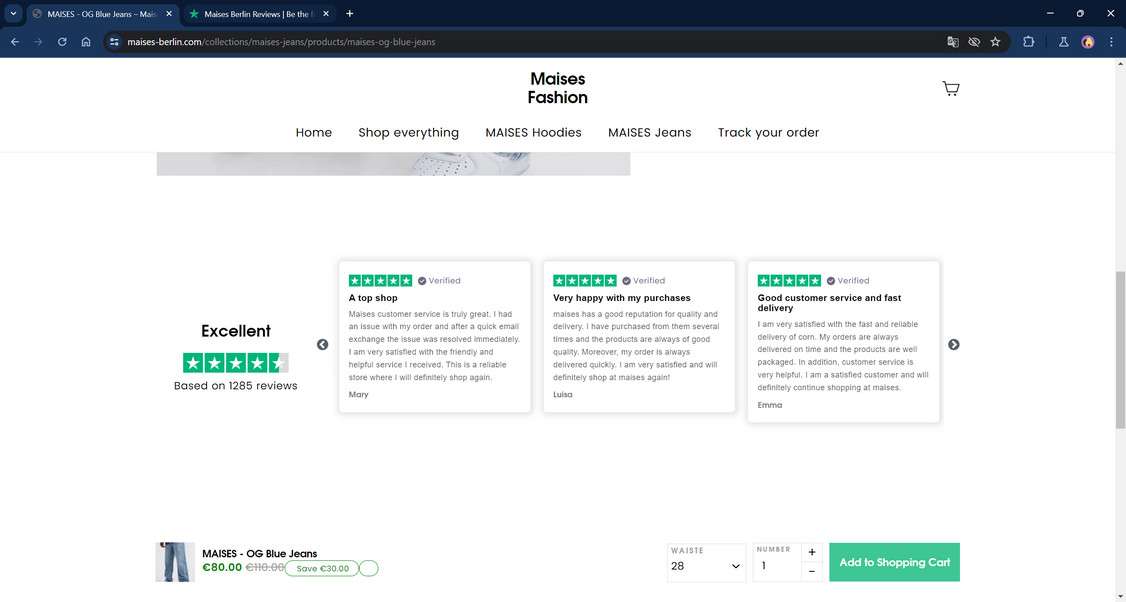
Task: Click Add to Shopping Cart button
Action: [x=894, y=562]
